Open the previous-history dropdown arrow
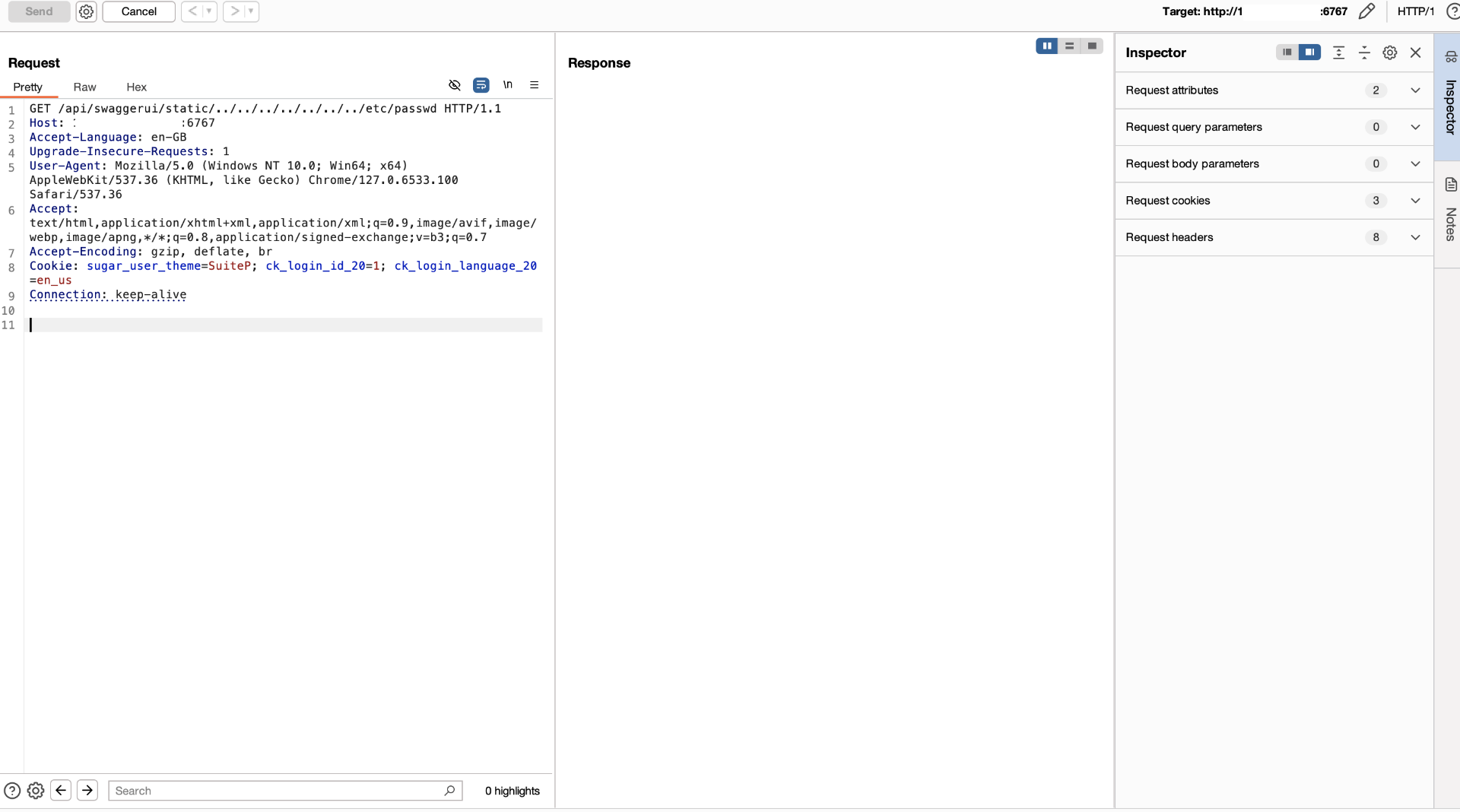1460x812 pixels. 209,11
